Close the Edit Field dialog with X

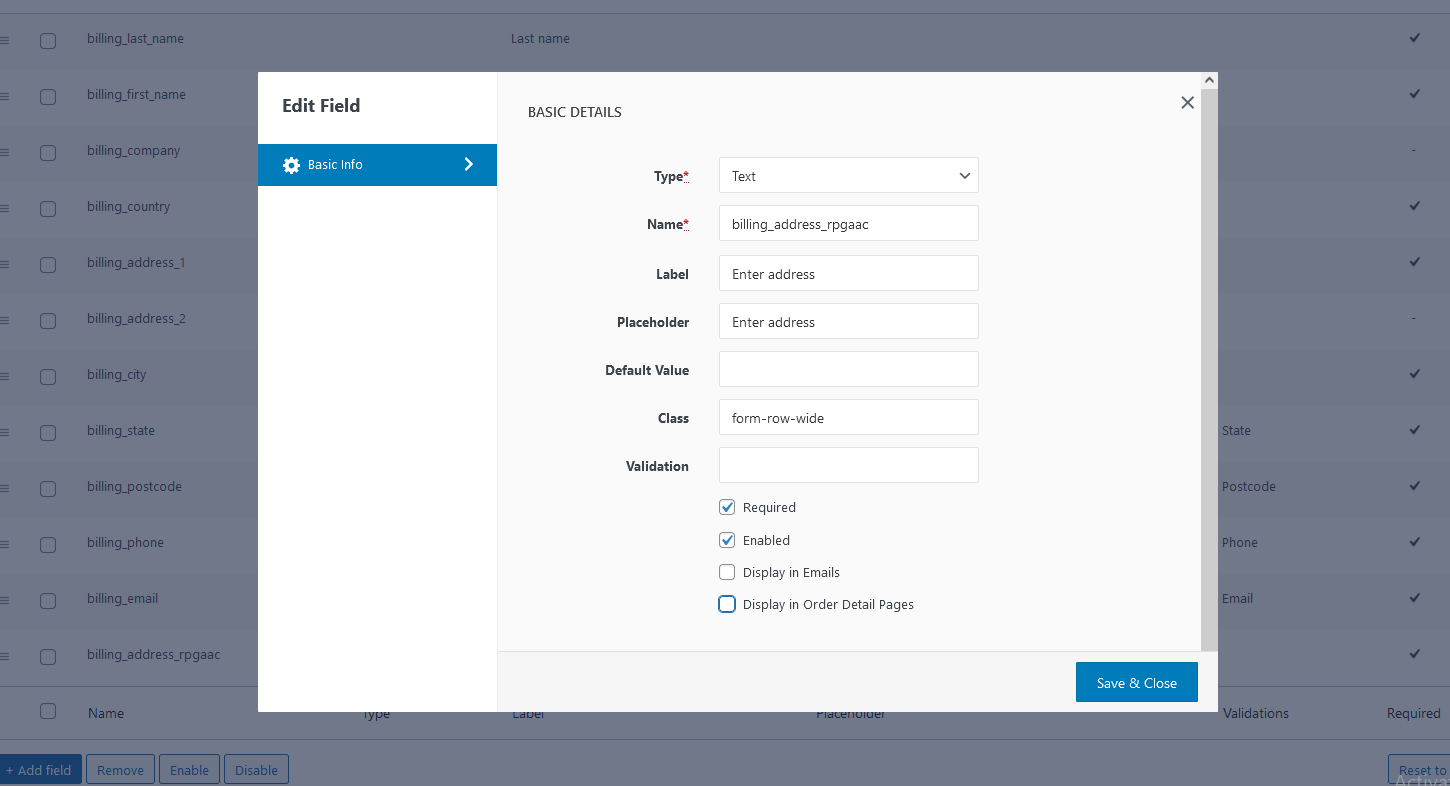[1187, 103]
